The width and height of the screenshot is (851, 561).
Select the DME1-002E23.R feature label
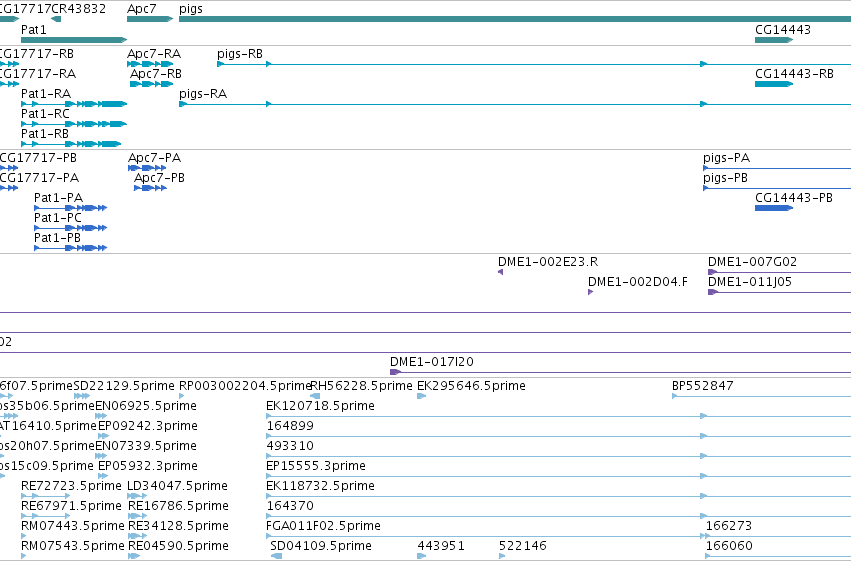click(548, 262)
